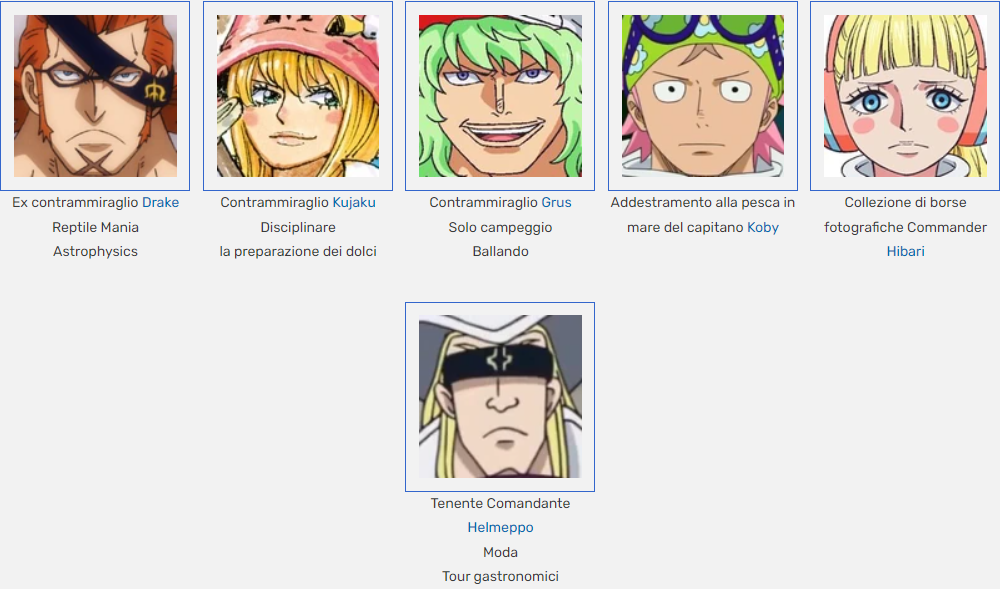Click the 'Moda' text under Helmeppo

click(x=500, y=553)
